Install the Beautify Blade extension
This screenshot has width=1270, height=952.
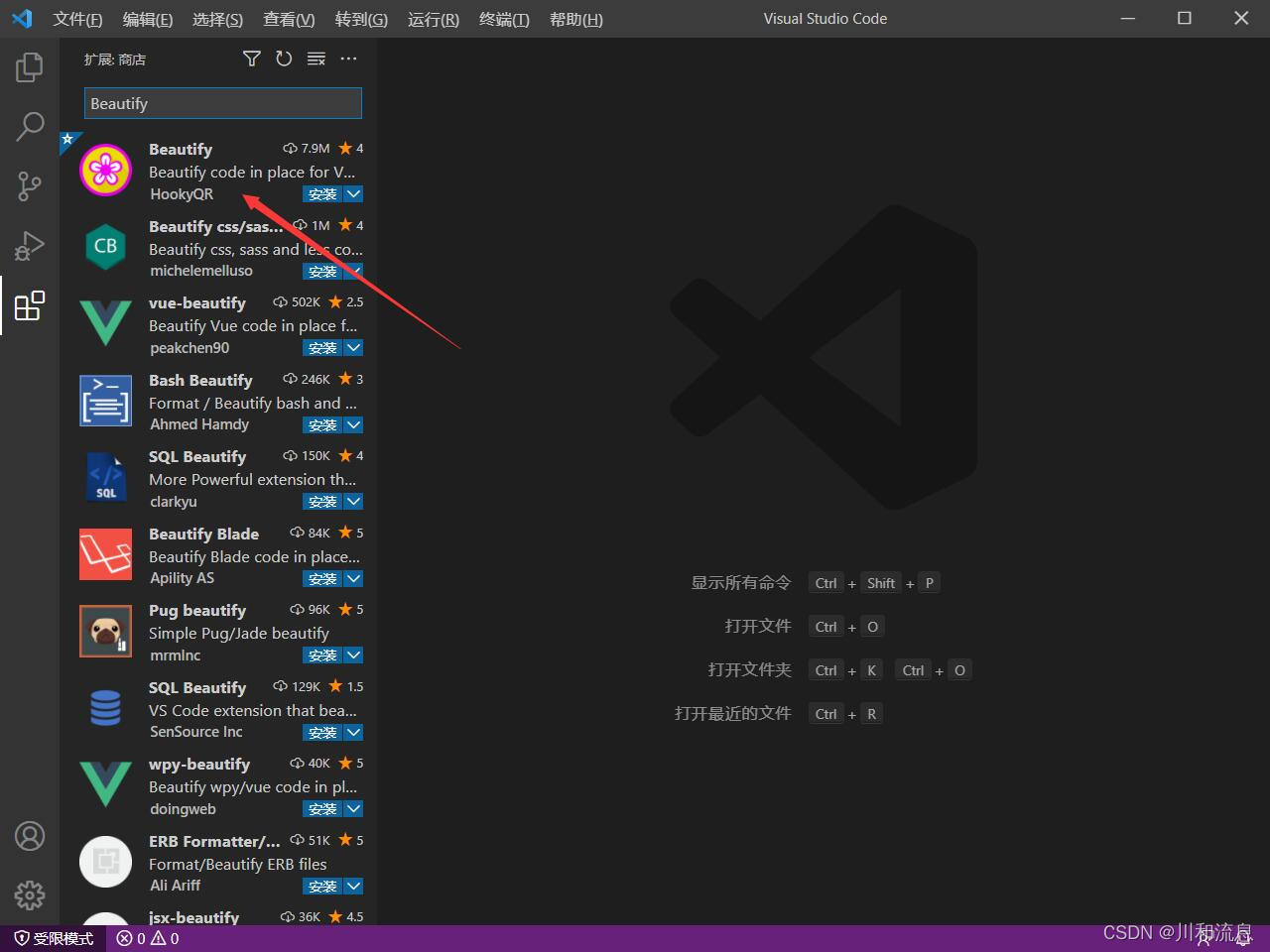[322, 579]
